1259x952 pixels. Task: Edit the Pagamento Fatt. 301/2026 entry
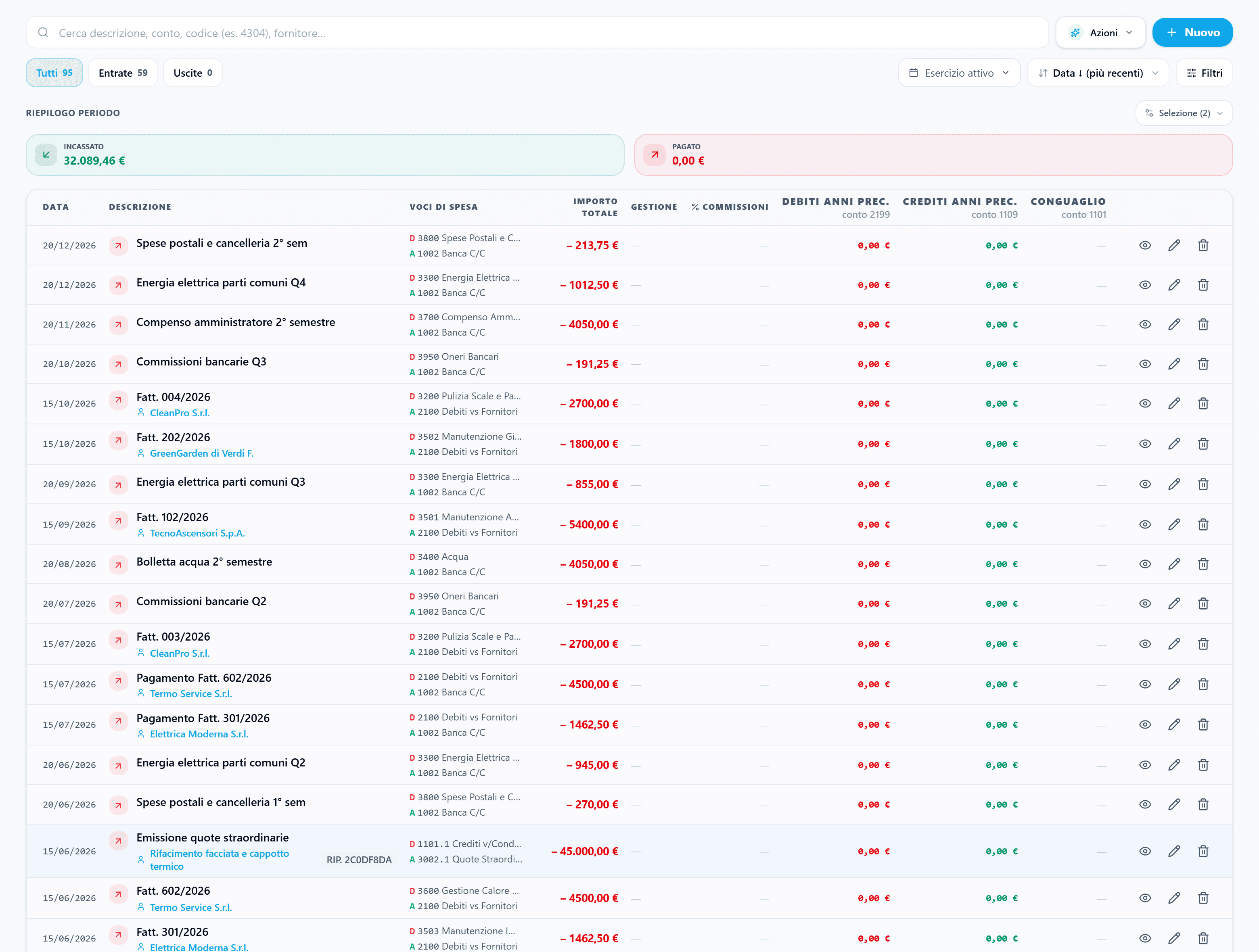[x=1173, y=724]
